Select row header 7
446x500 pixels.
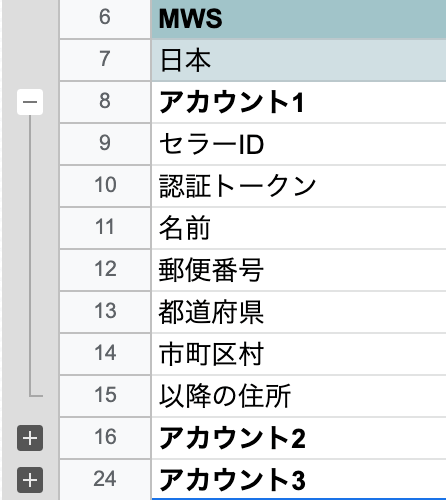pyautogui.click(x=105, y=60)
